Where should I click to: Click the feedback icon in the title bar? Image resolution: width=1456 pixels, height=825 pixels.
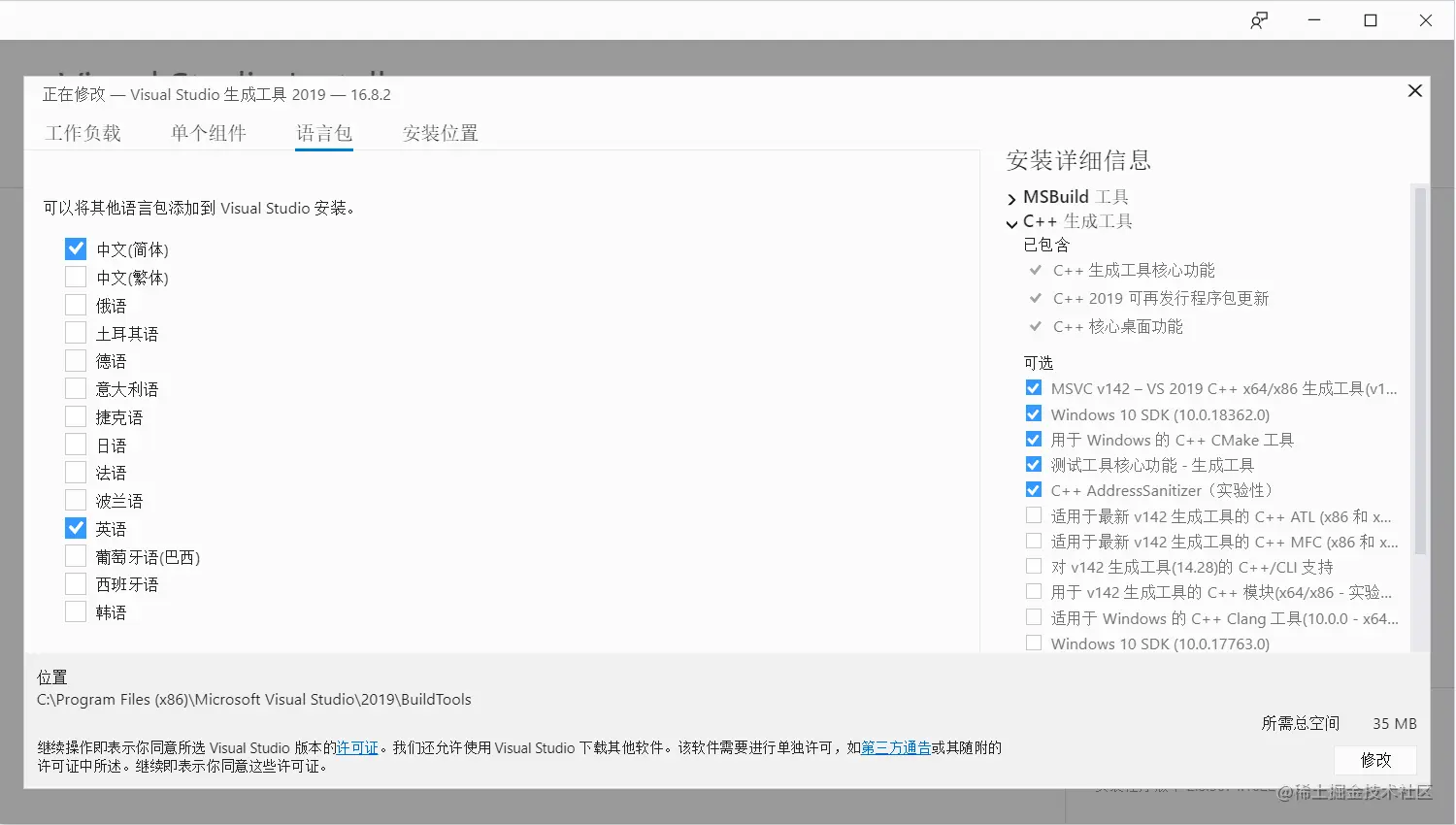click(1259, 20)
